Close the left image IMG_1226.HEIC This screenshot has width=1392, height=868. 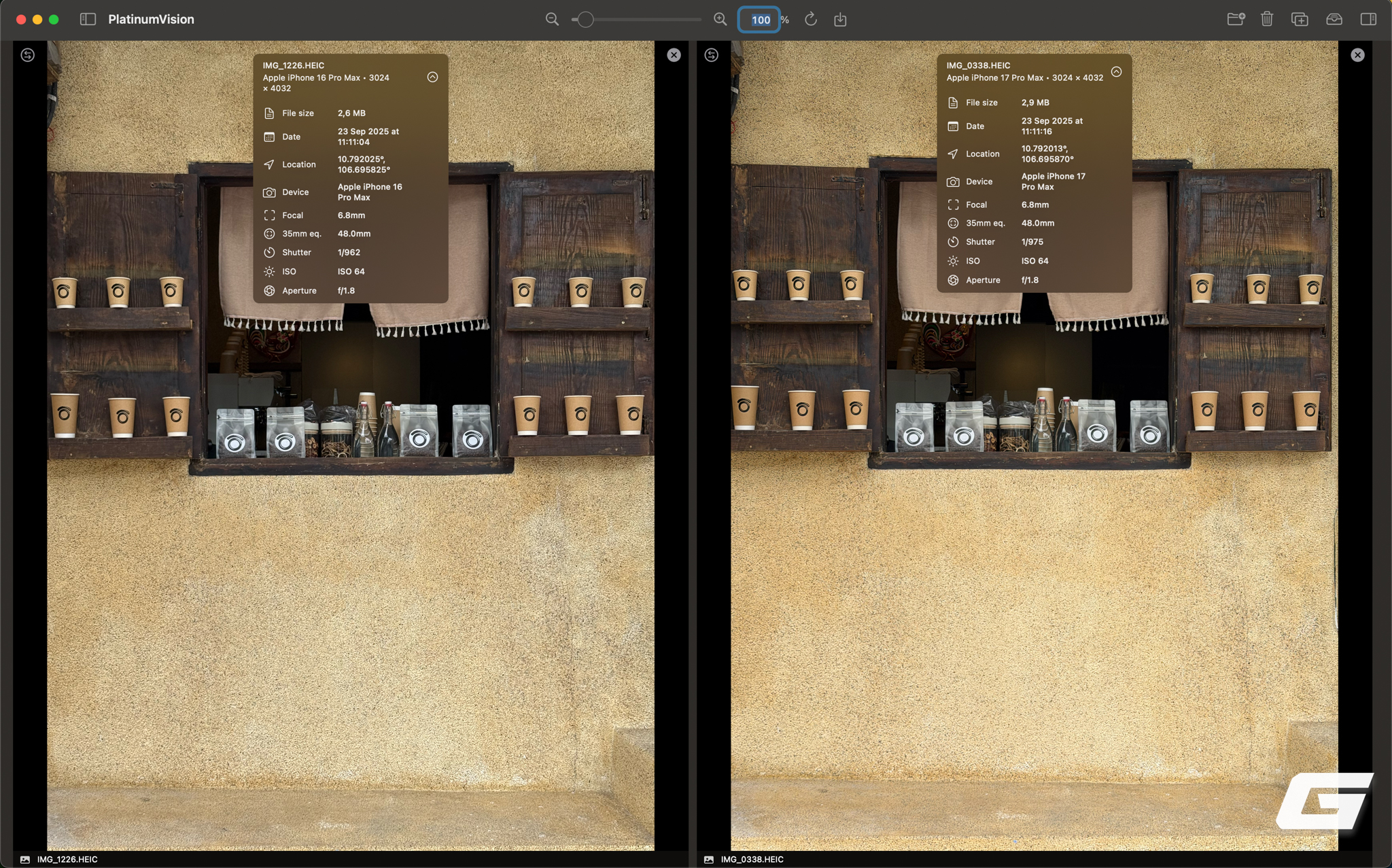coord(674,55)
